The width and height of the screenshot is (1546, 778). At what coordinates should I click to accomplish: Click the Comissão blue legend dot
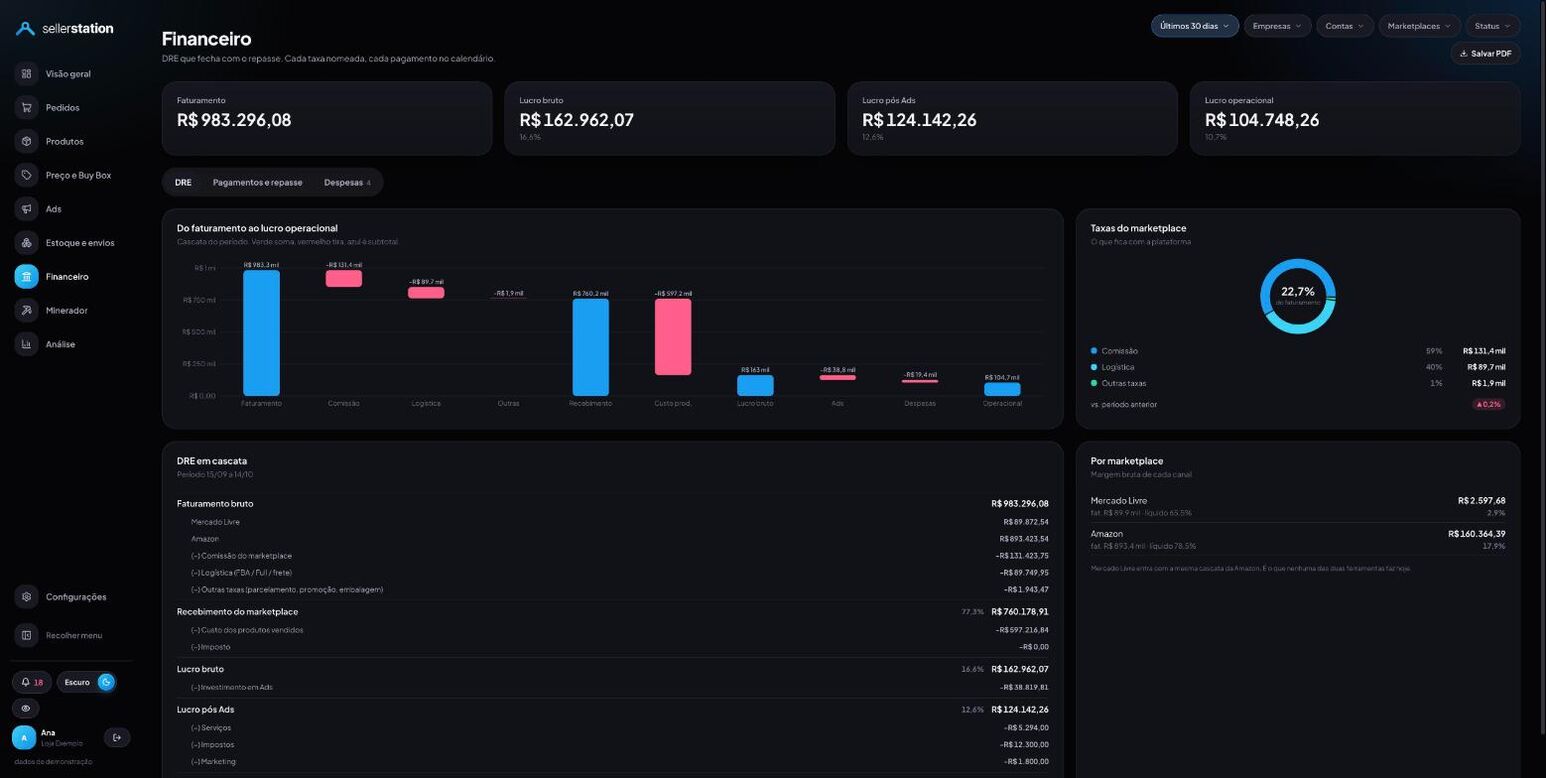click(x=1094, y=351)
